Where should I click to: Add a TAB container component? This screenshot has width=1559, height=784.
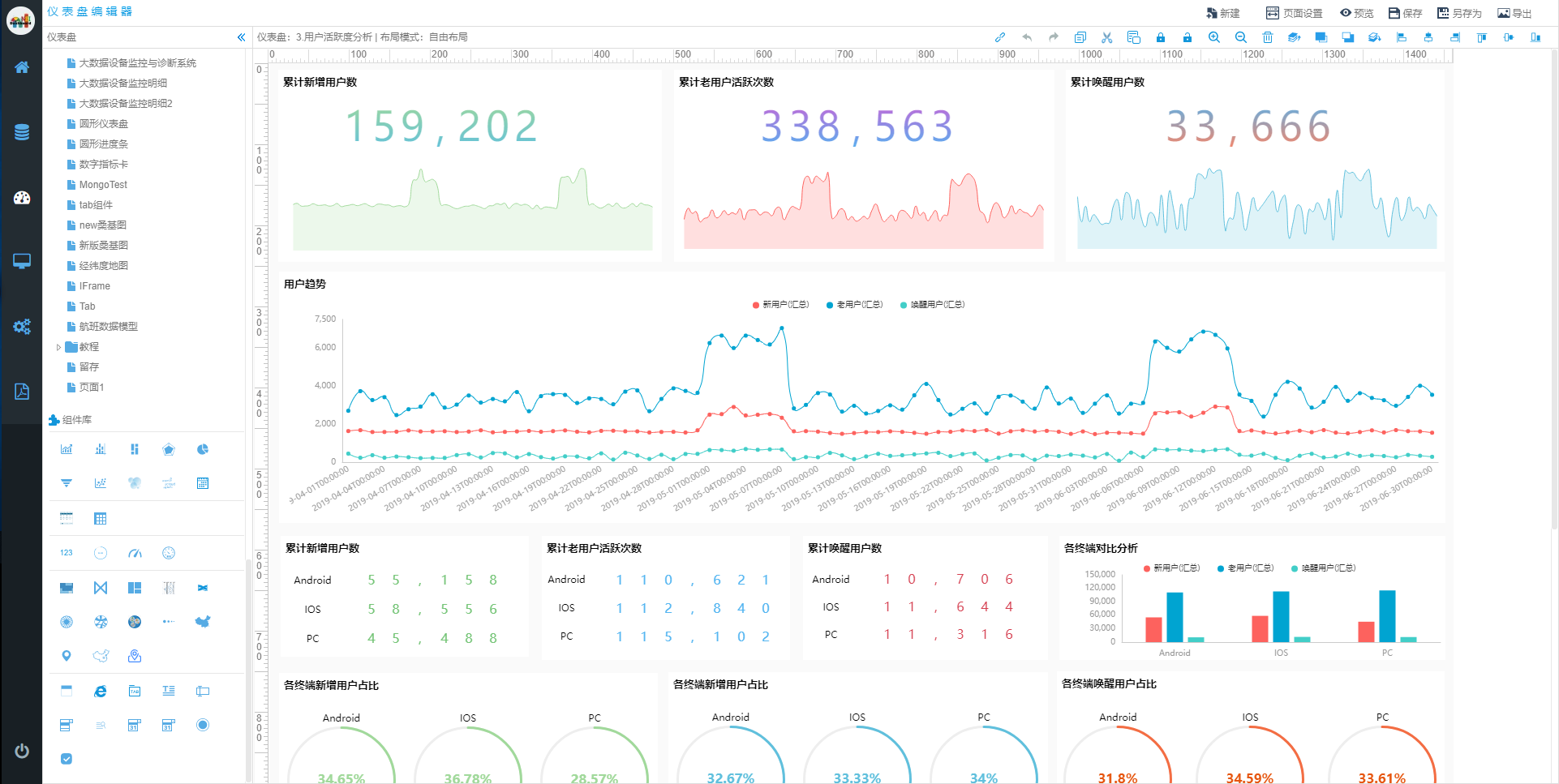pyautogui.click(x=135, y=691)
